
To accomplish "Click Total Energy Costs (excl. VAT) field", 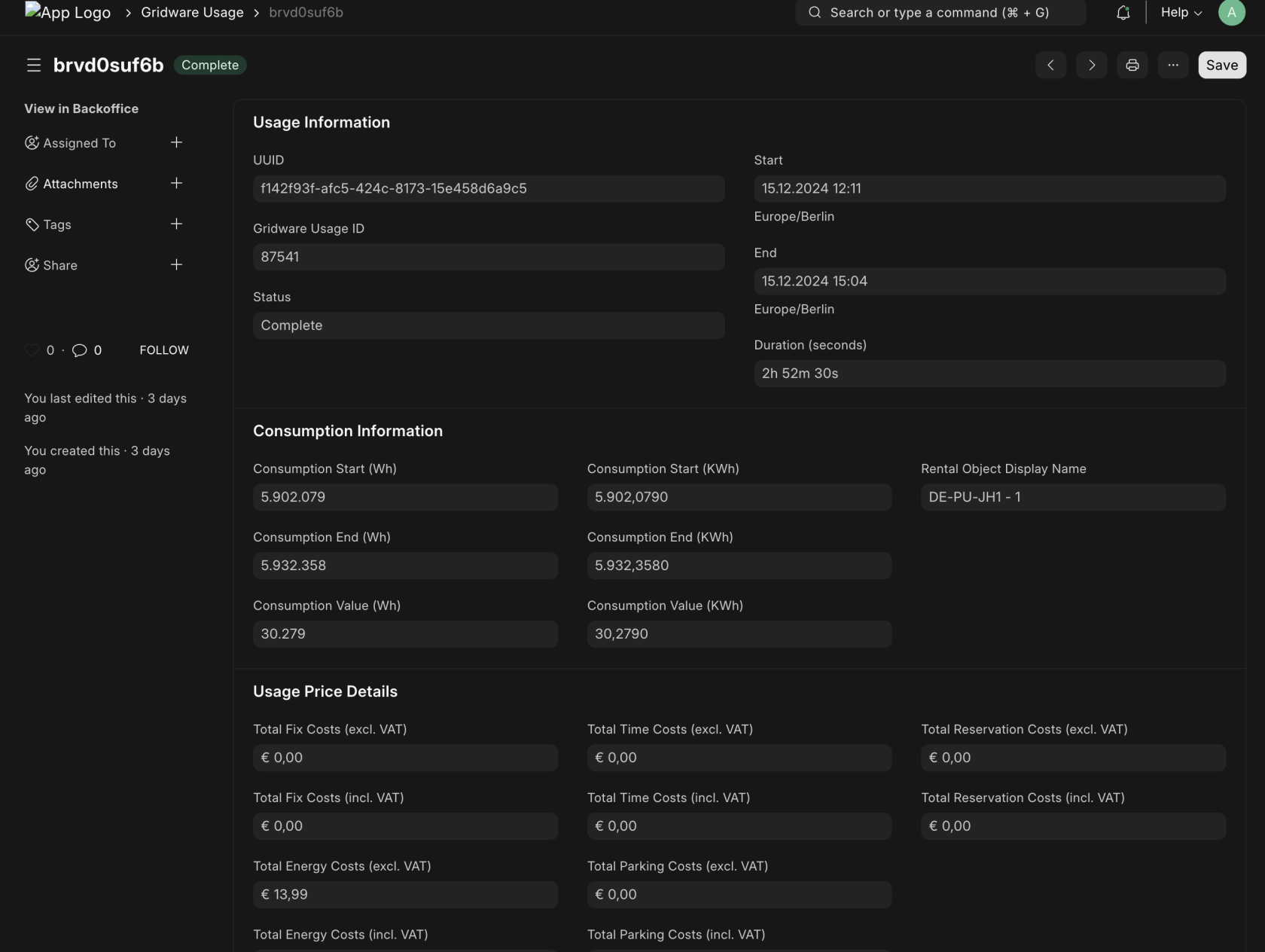I will coord(405,895).
